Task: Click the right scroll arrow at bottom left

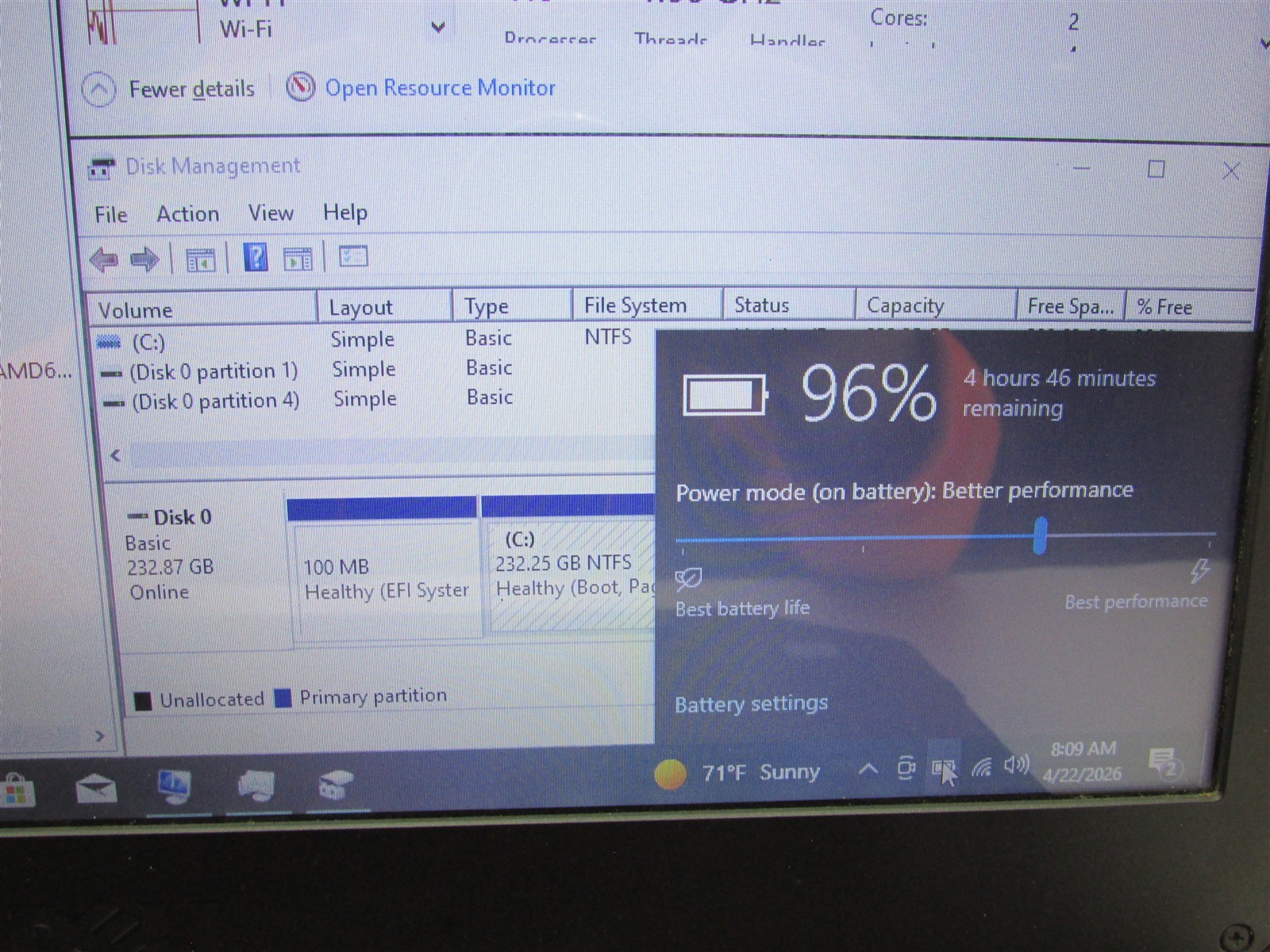Action: click(x=99, y=736)
